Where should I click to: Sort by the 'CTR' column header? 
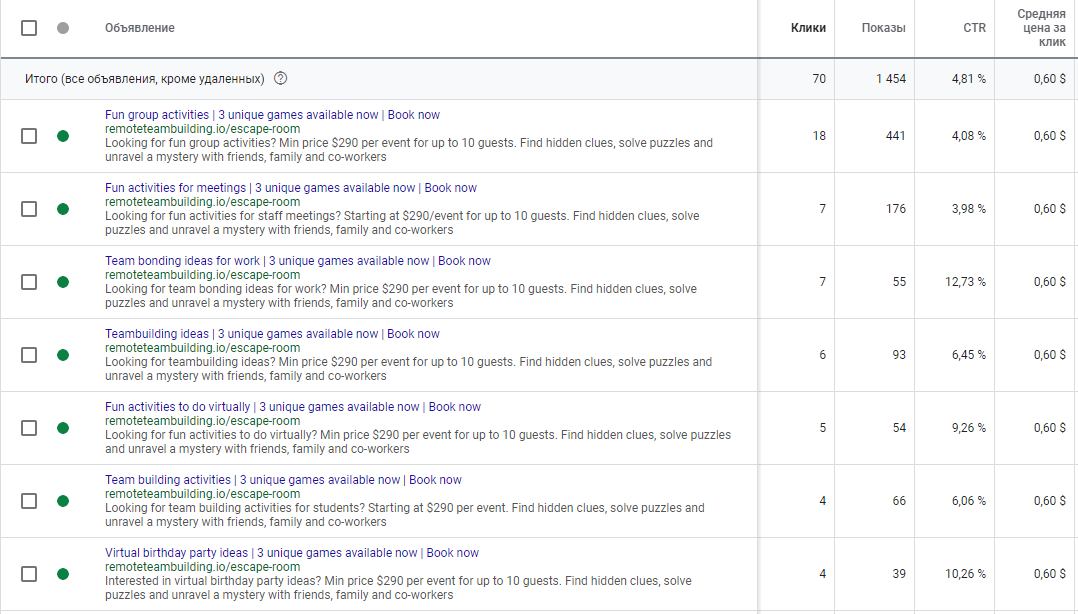point(974,28)
